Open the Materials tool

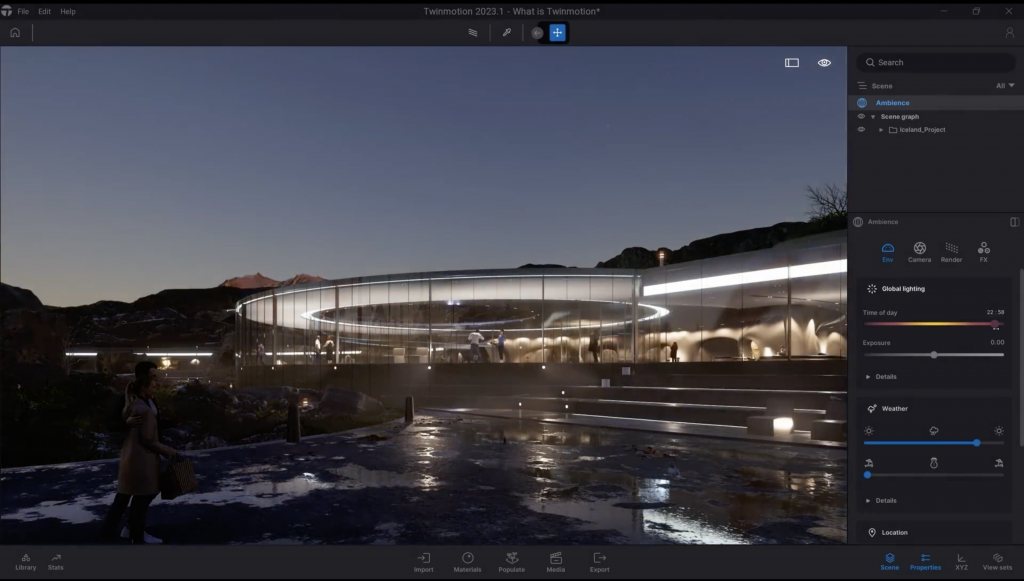(467, 560)
